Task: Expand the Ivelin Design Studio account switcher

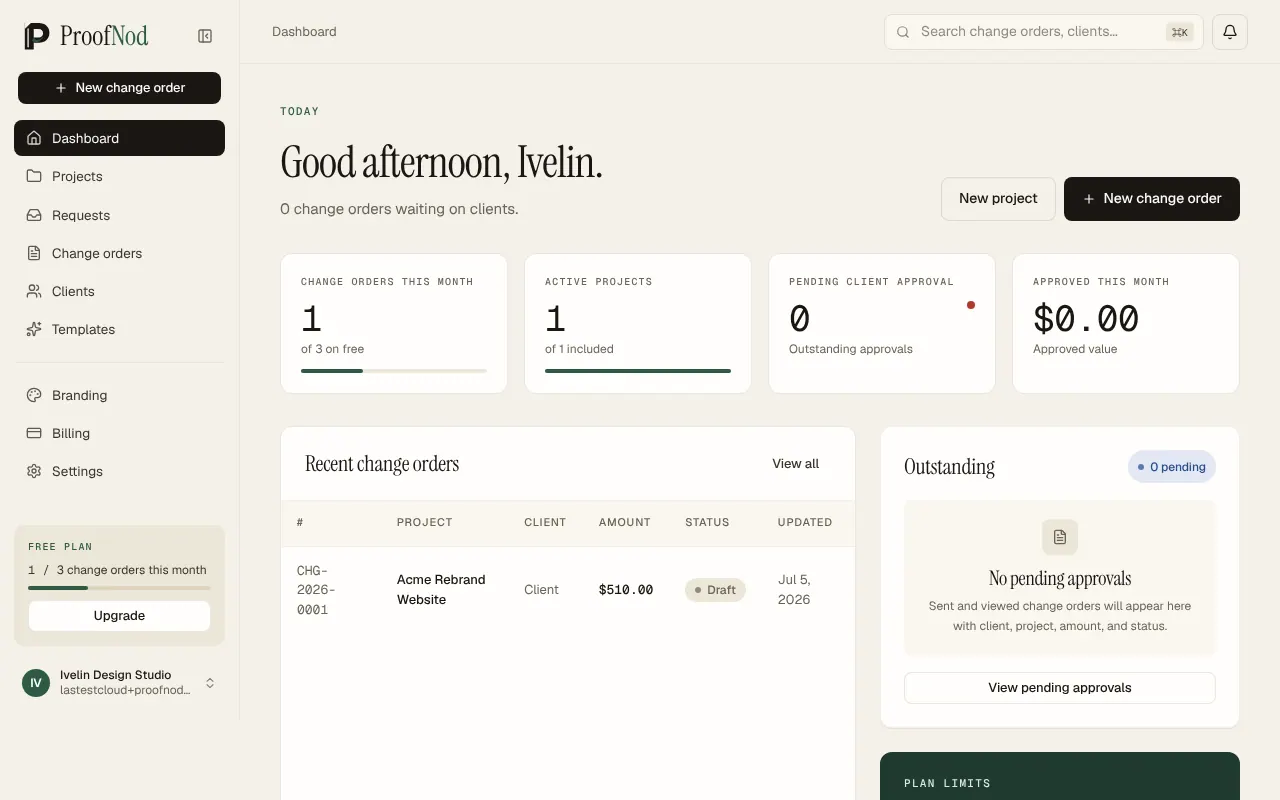Action: [210, 683]
